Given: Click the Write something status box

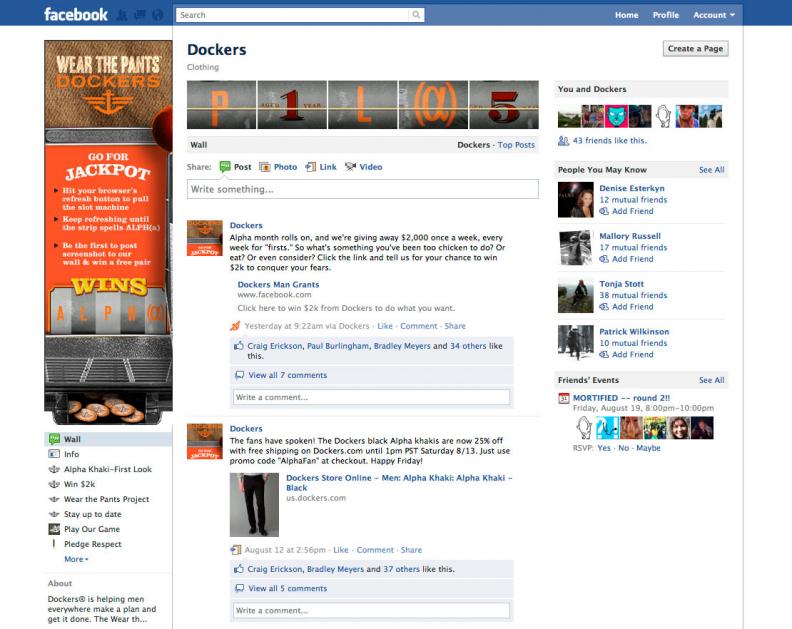Looking at the screenshot, I should click(363, 189).
